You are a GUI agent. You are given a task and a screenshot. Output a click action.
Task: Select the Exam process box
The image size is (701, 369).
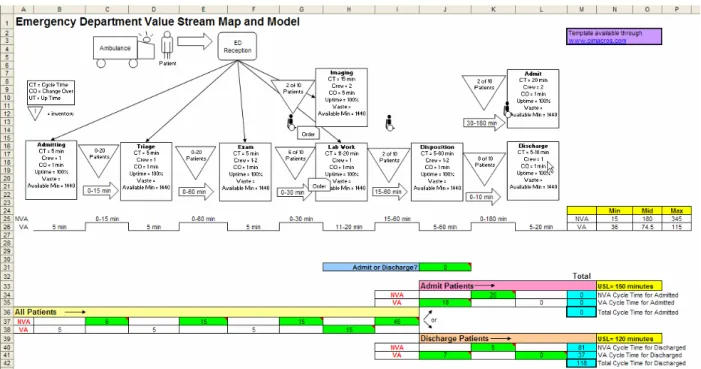coord(245,172)
